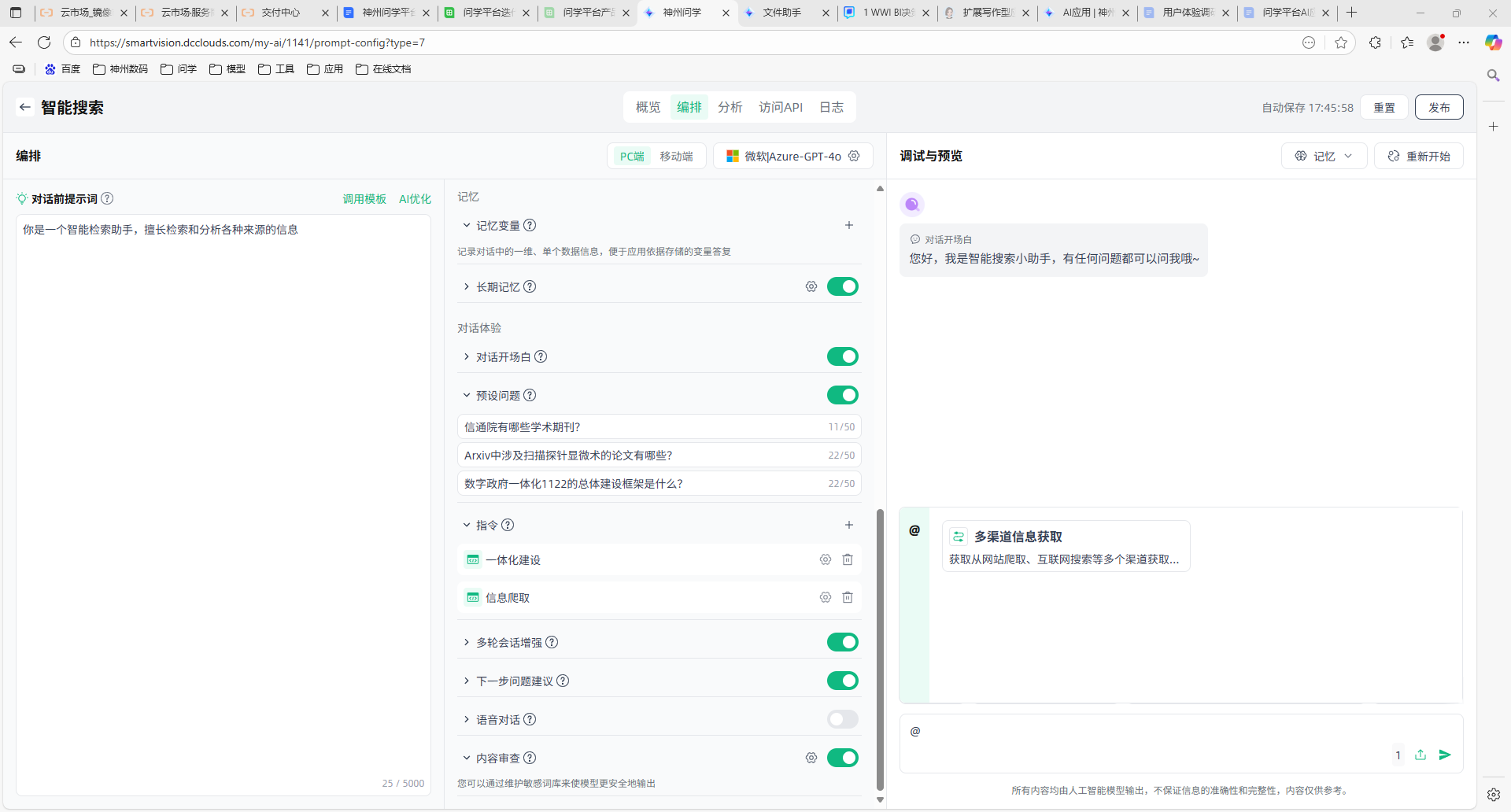Open 内容审查 settings gear
This screenshot has height=812, width=1511.
click(811, 758)
